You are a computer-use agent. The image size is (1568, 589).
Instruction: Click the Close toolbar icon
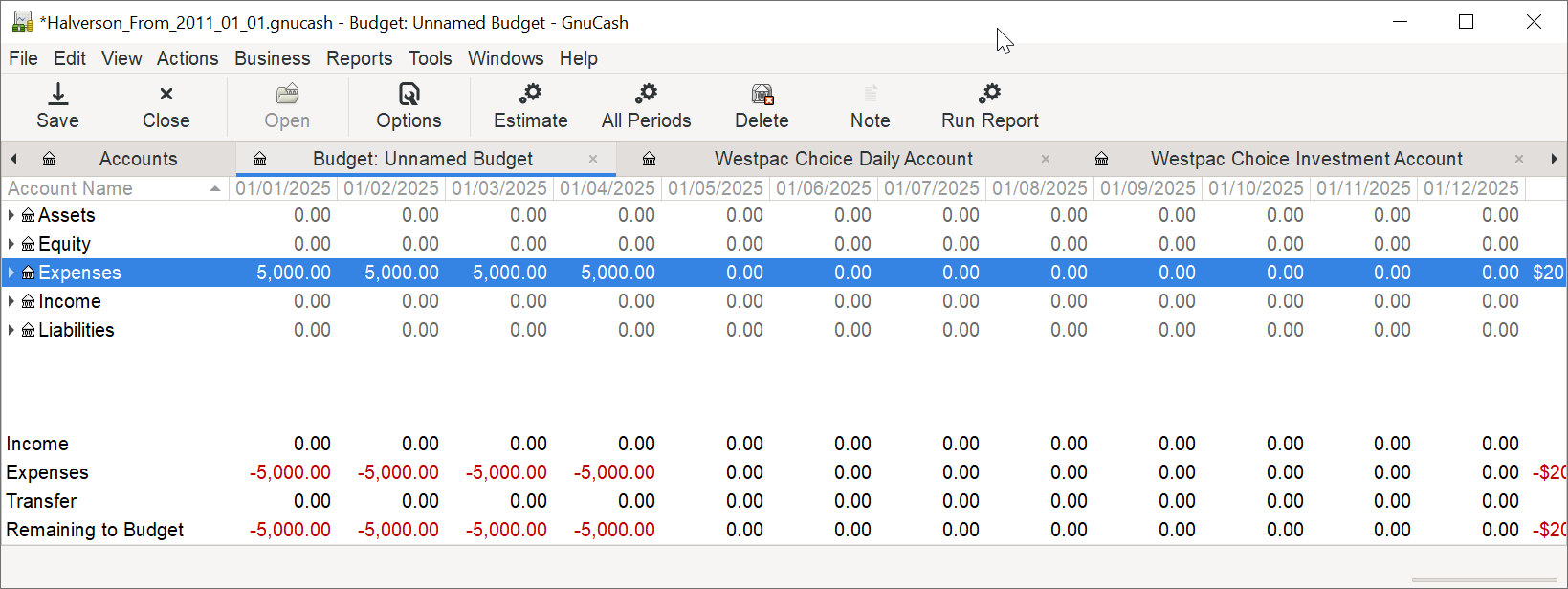point(166,94)
